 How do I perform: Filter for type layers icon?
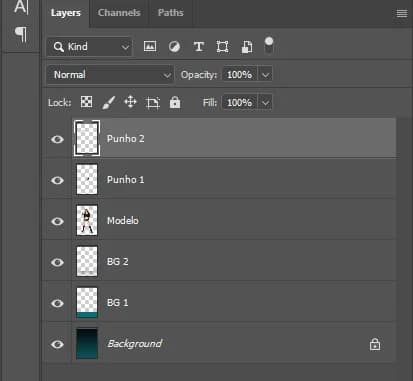(x=199, y=47)
